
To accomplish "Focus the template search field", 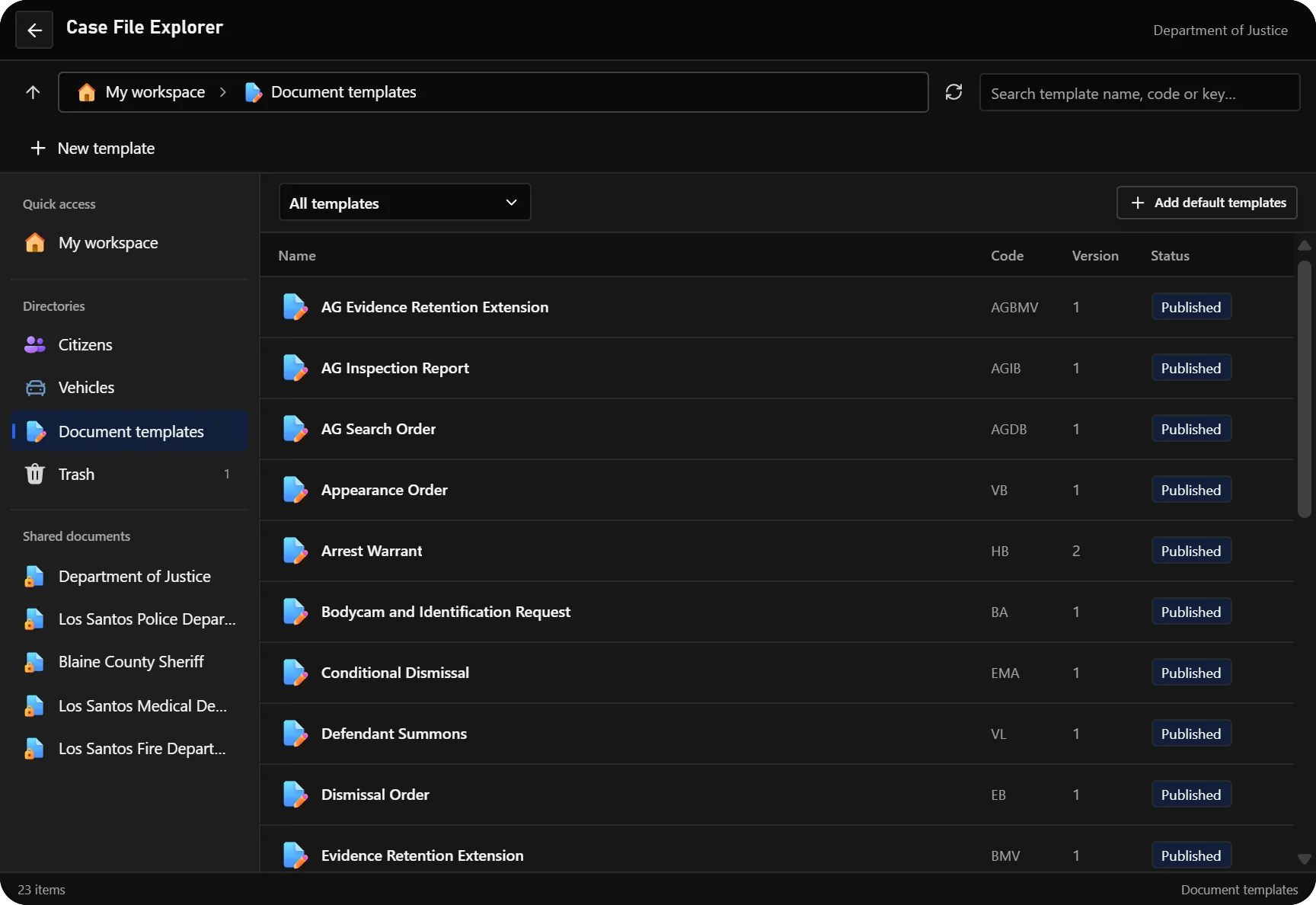I will pos(1139,93).
